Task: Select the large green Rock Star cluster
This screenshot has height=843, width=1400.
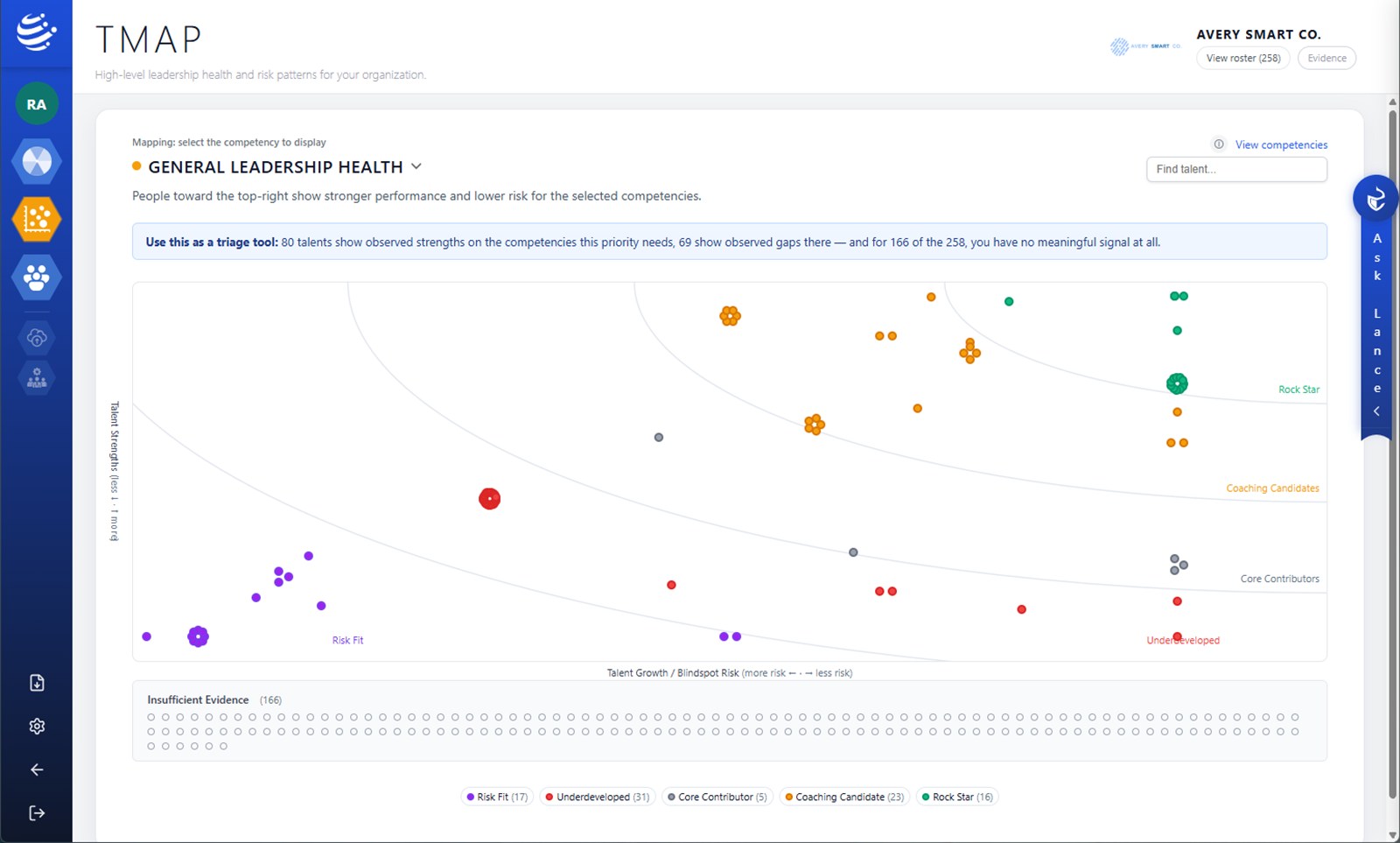Action: [x=1177, y=383]
